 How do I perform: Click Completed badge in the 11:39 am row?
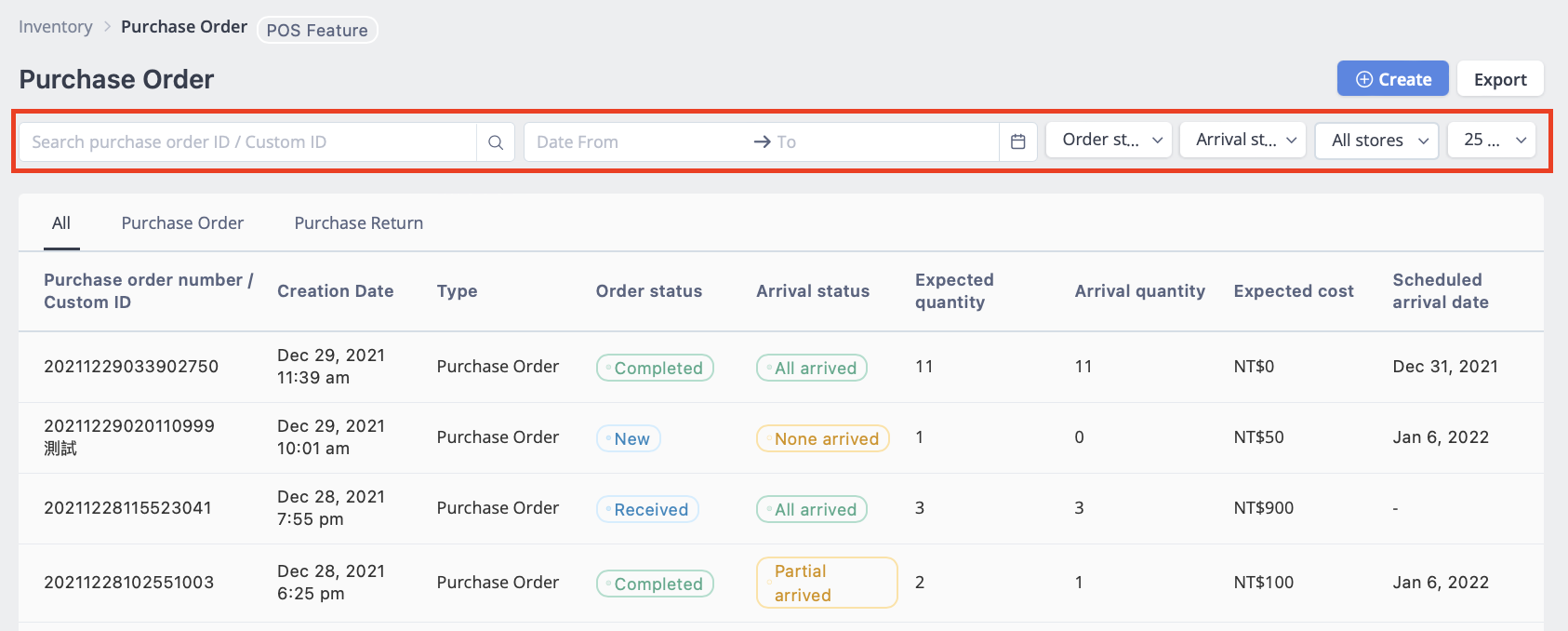(655, 368)
